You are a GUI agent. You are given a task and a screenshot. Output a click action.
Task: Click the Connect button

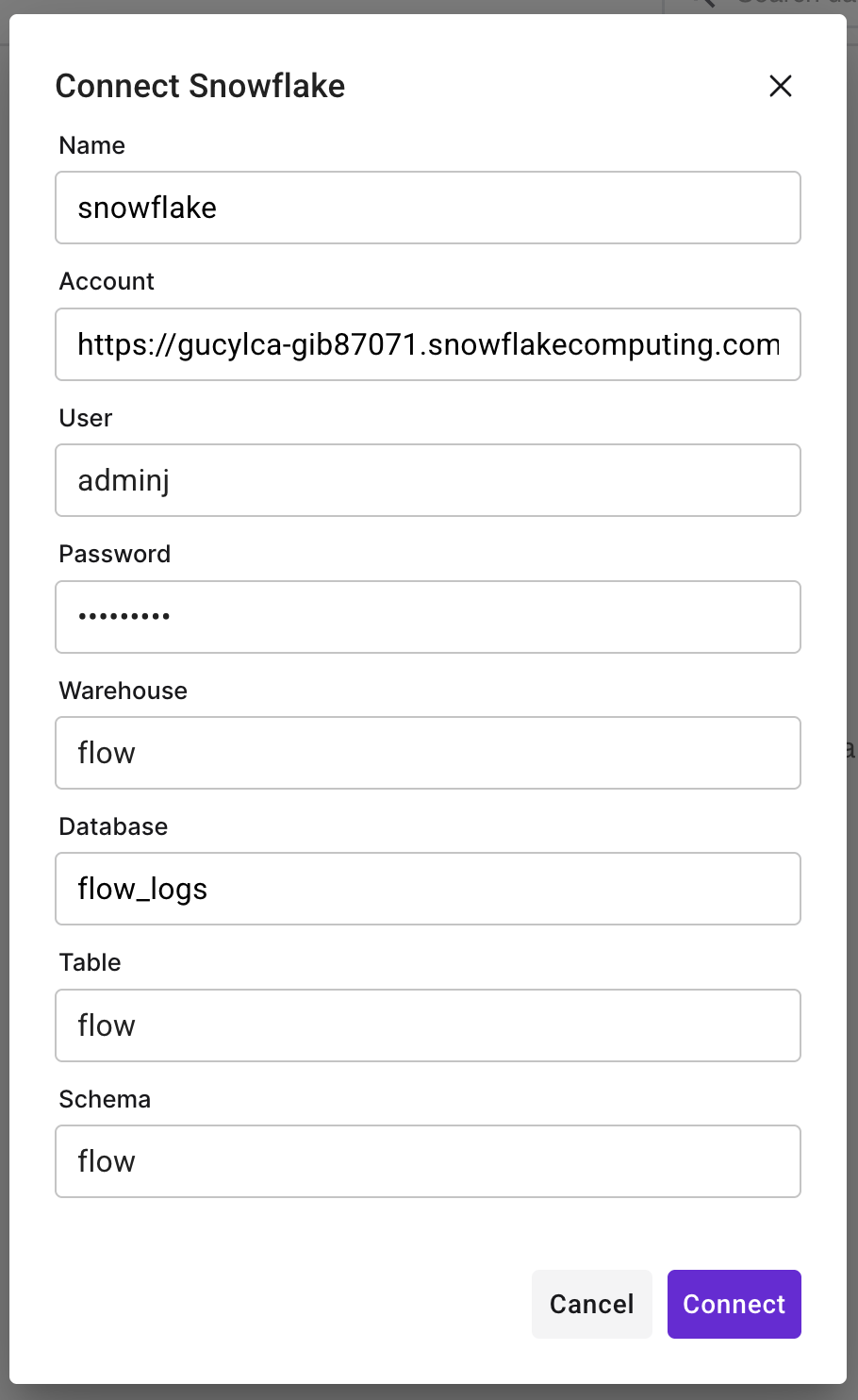point(734,1304)
